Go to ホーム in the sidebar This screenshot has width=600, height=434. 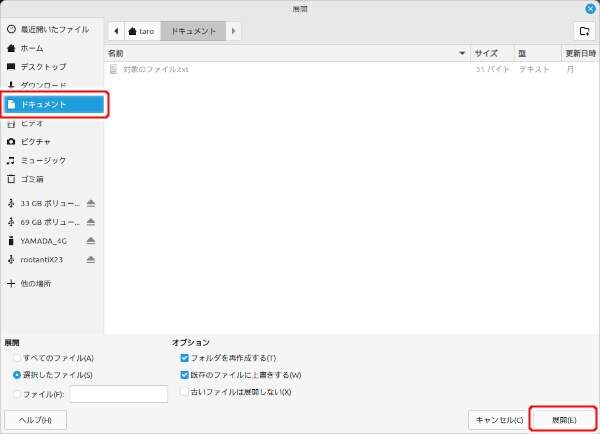(x=52, y=48)
